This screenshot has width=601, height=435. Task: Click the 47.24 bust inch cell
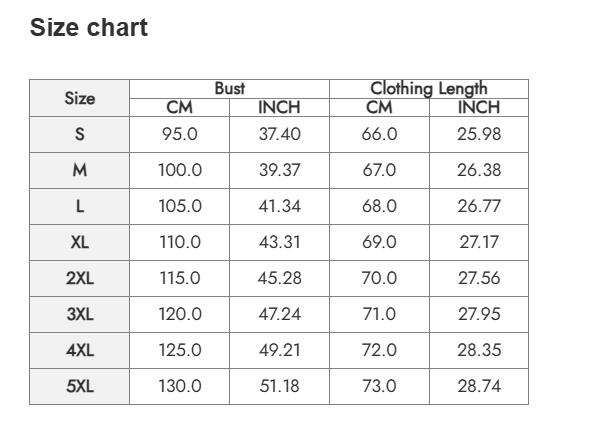pyautogui.click(x=279, y=314)
